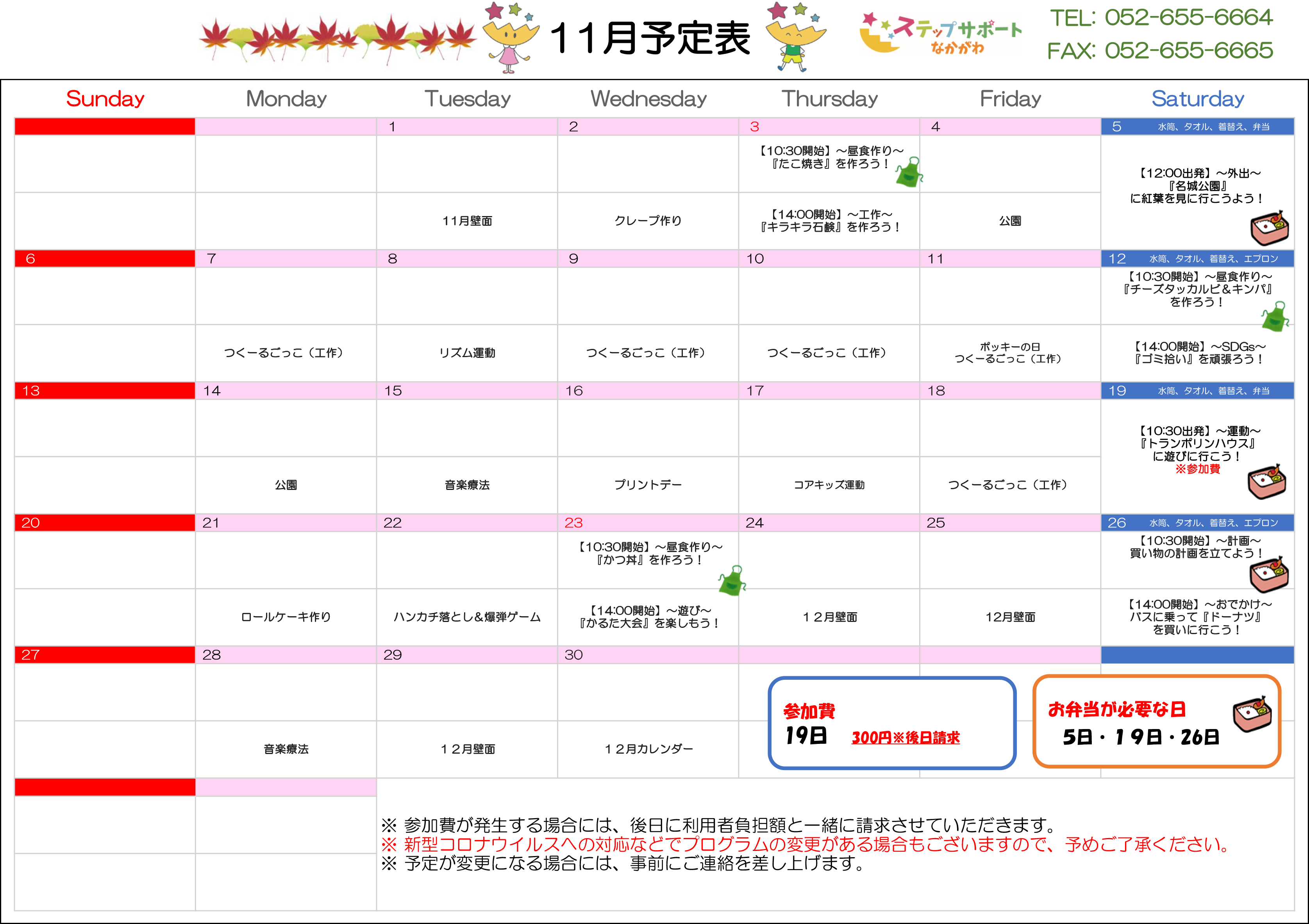Click the underlined 300円※後日請求 text
The height and width of the screenshot is (924, 1309).
pyautogui.click(x=905, y=738)
